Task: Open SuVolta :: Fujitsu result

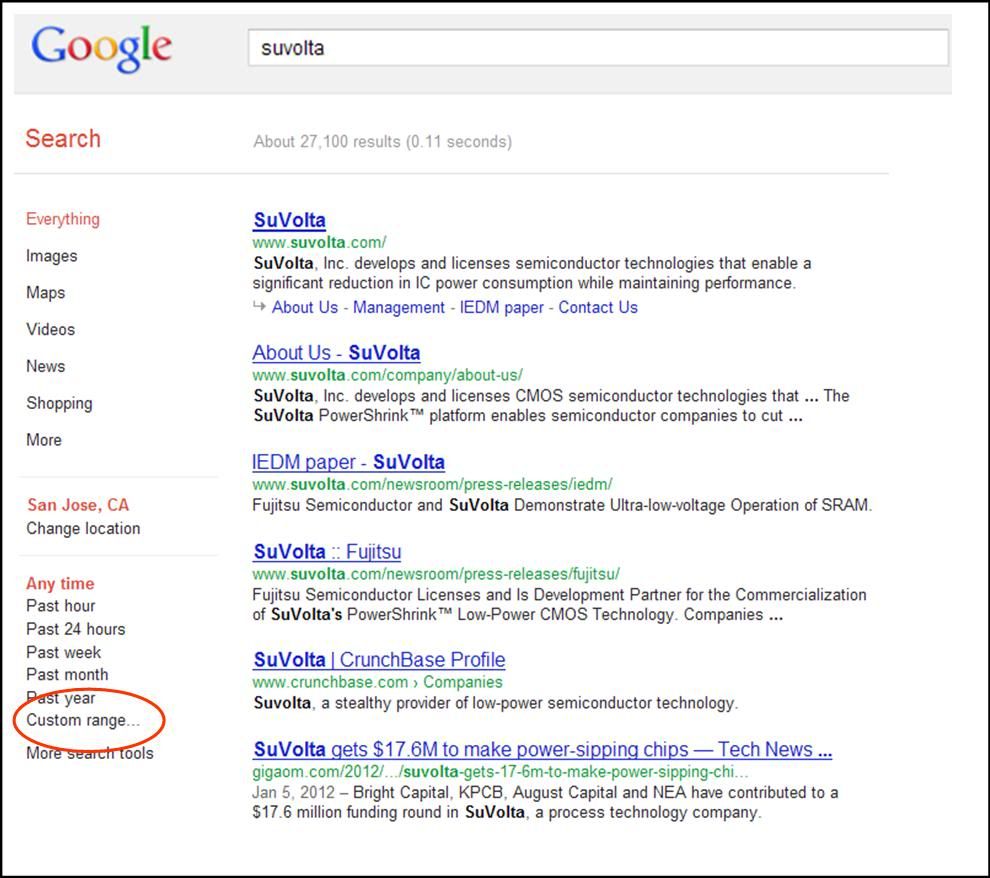Action: tap(327, 552)
